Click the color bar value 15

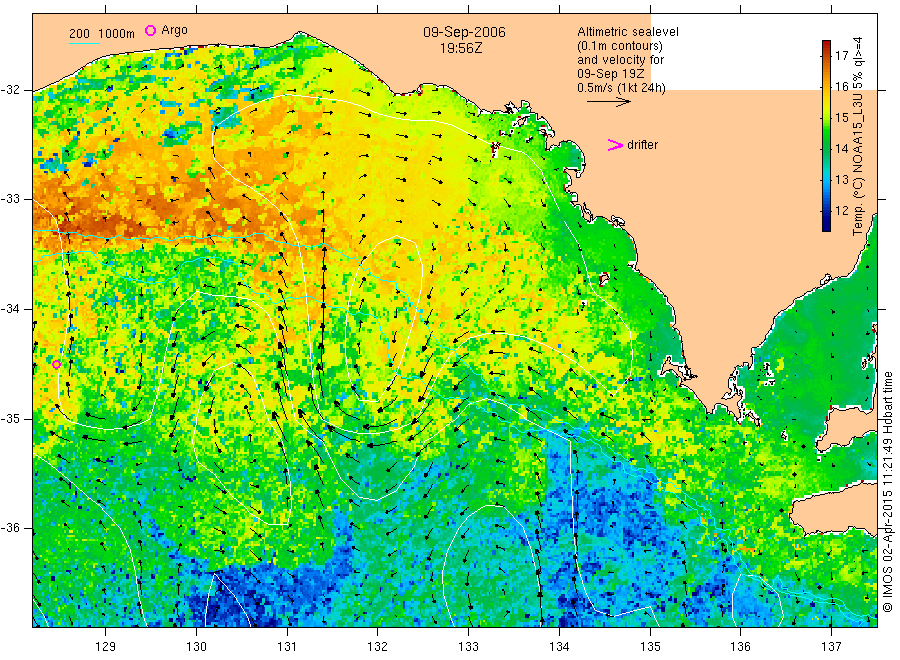pyautogui.click(x=841, y=118)
